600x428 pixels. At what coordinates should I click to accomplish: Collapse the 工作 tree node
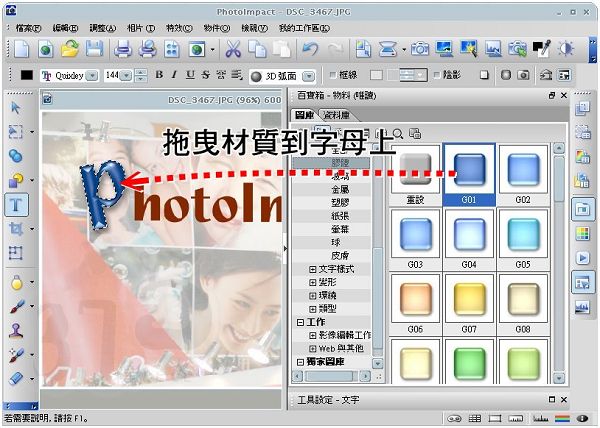pyautogui.click(x=300, y=322)
